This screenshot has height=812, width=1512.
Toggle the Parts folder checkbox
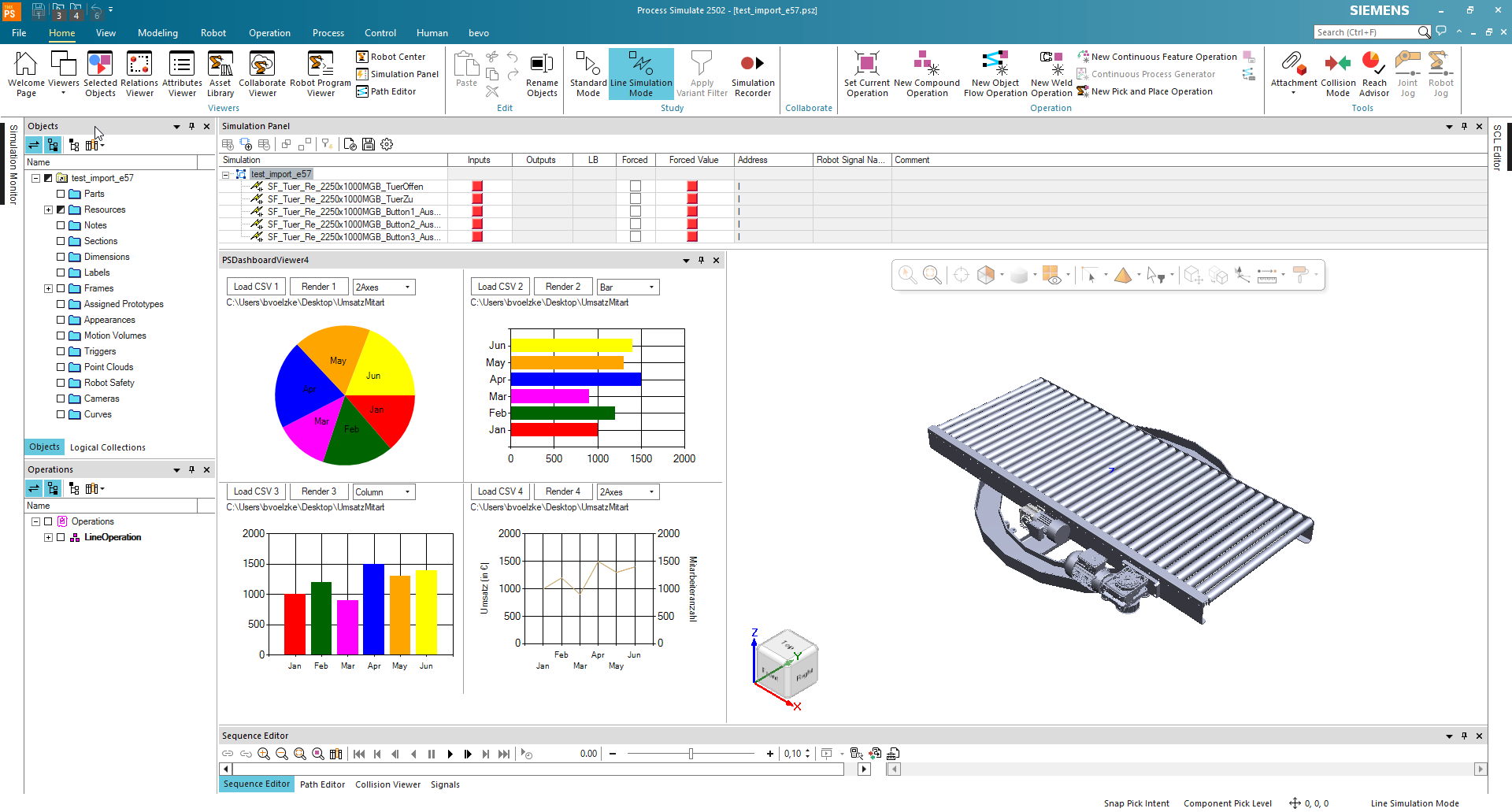click(x=61, y=194)
